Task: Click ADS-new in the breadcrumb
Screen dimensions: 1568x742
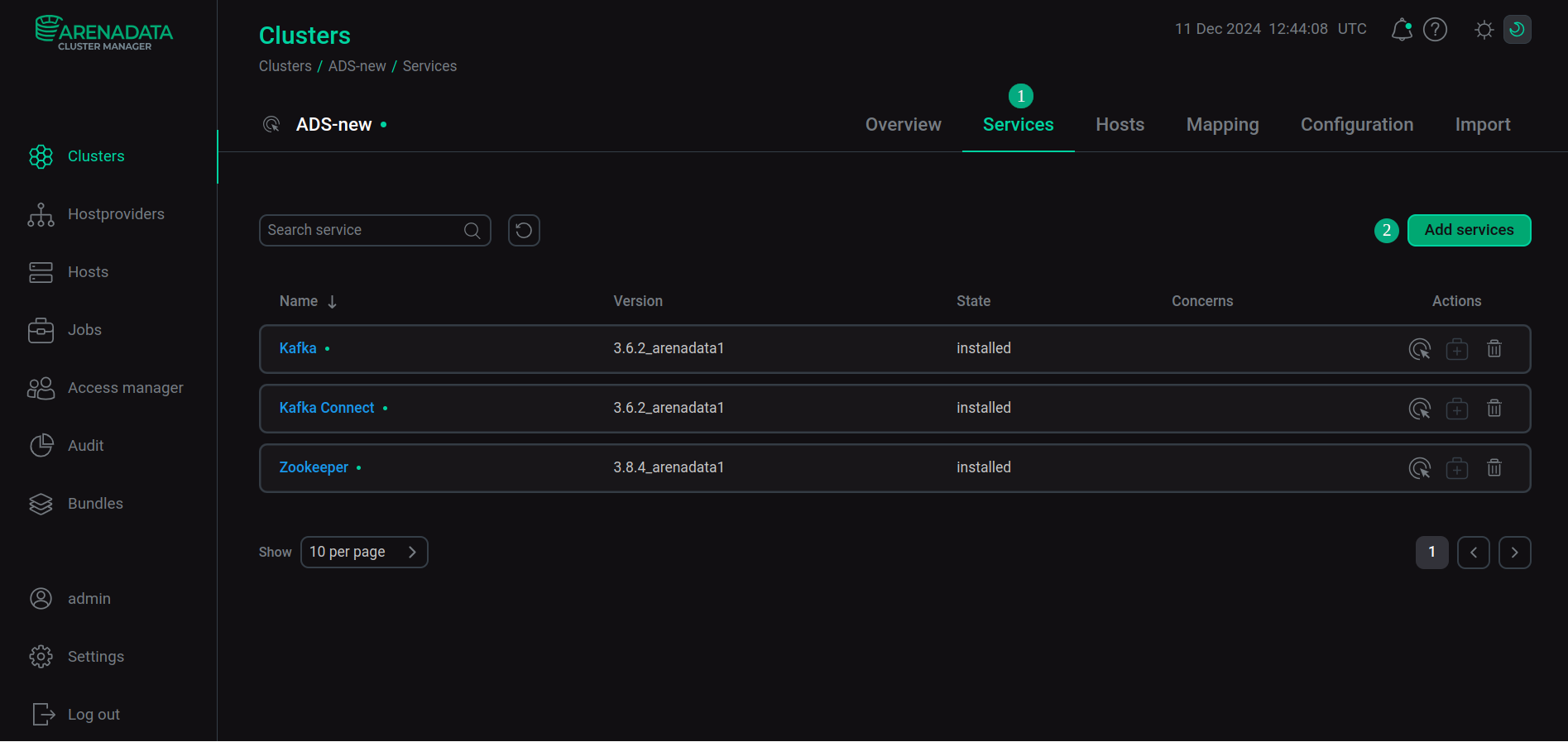Action: point(357,66)
